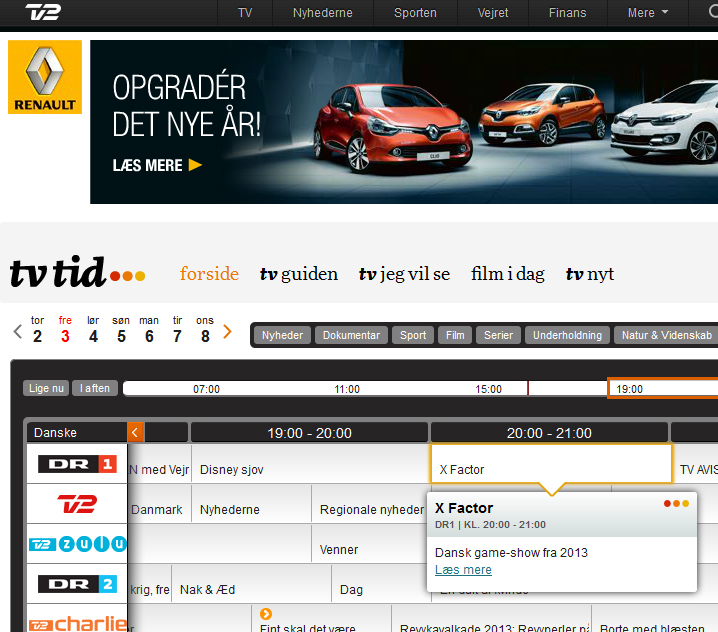718x632 pixels.
Task: Toggle Nyheder category filter
Action: click(282, 335)
